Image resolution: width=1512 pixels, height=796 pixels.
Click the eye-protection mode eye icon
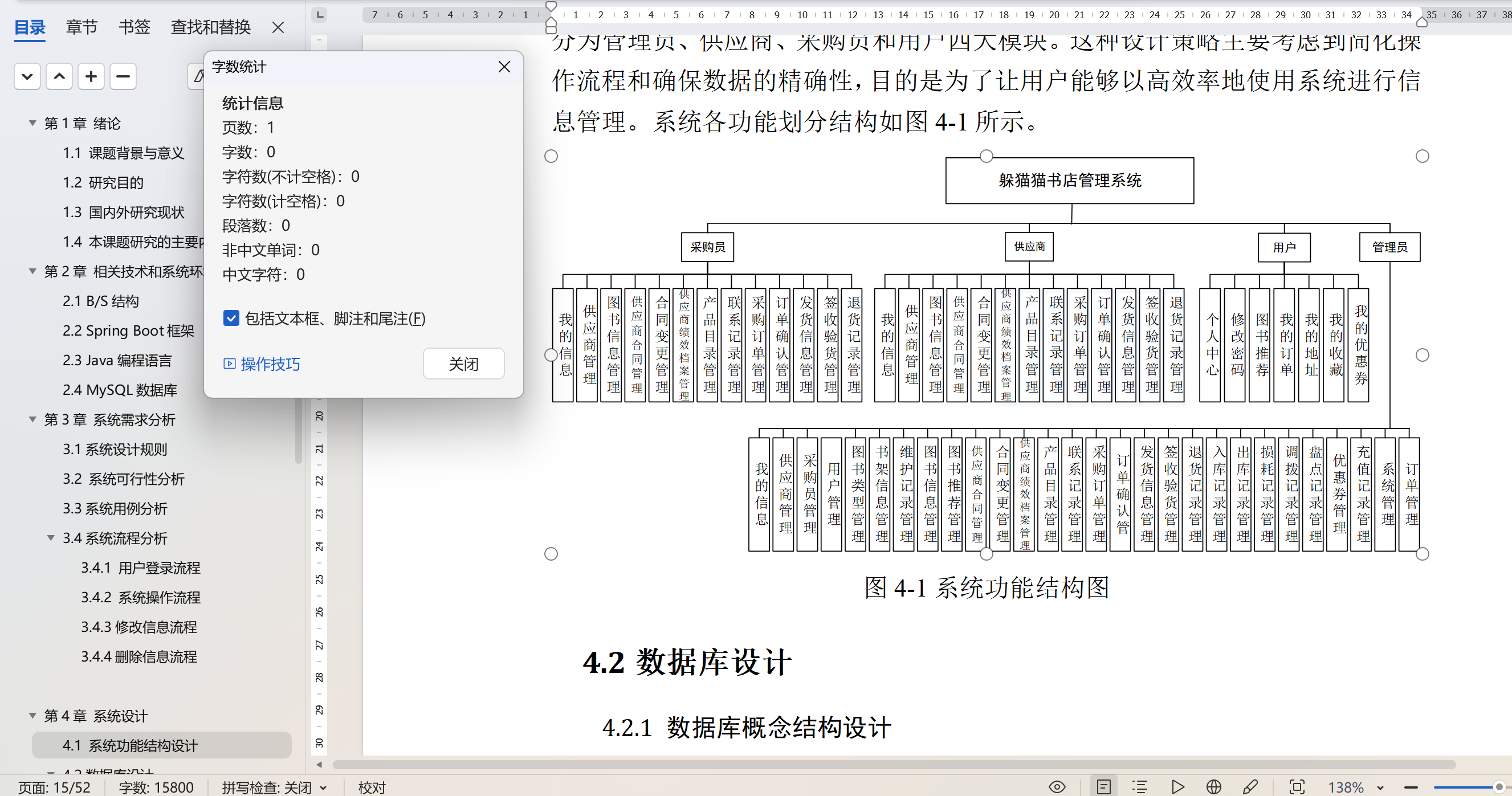(x=1057, y=787)
